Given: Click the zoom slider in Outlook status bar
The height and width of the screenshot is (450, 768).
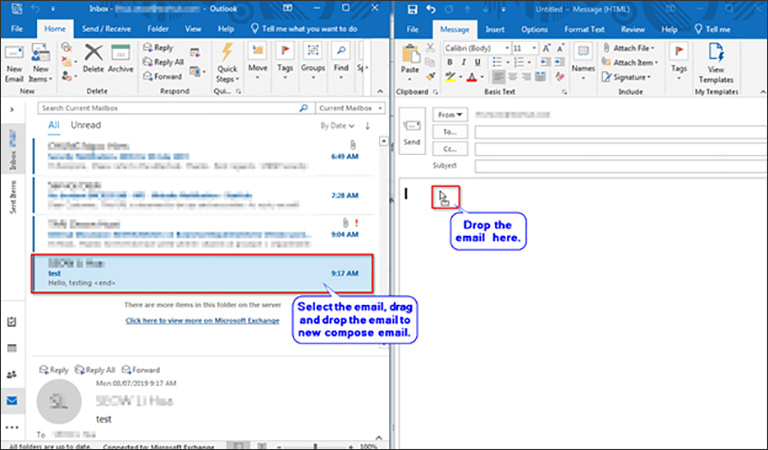Looking at the screenshot, I should click(x=315, y=446).
